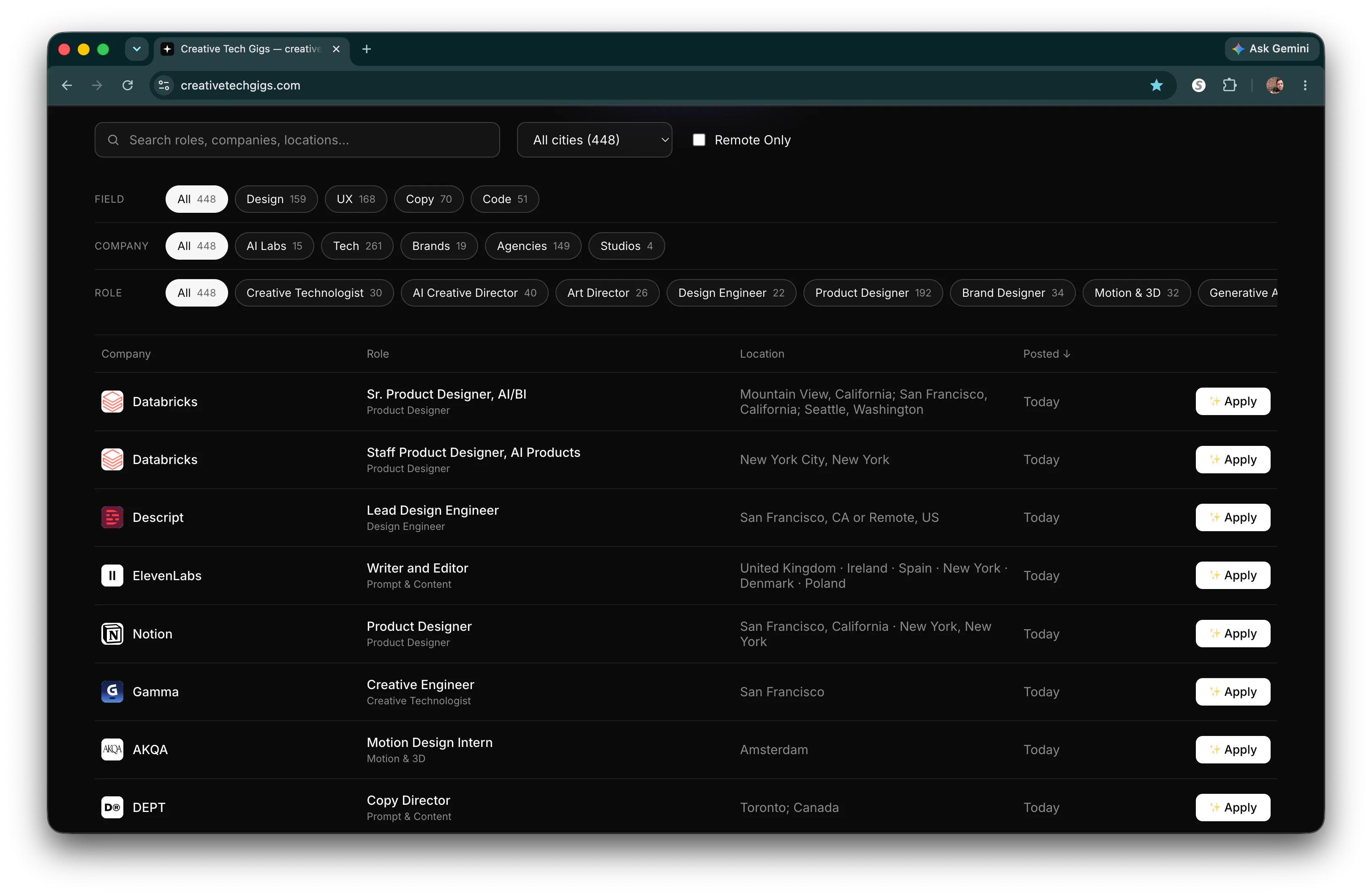This screenshot has width=1372, height=896.
Task: Filter by UX field
Action: coord(356,199)
